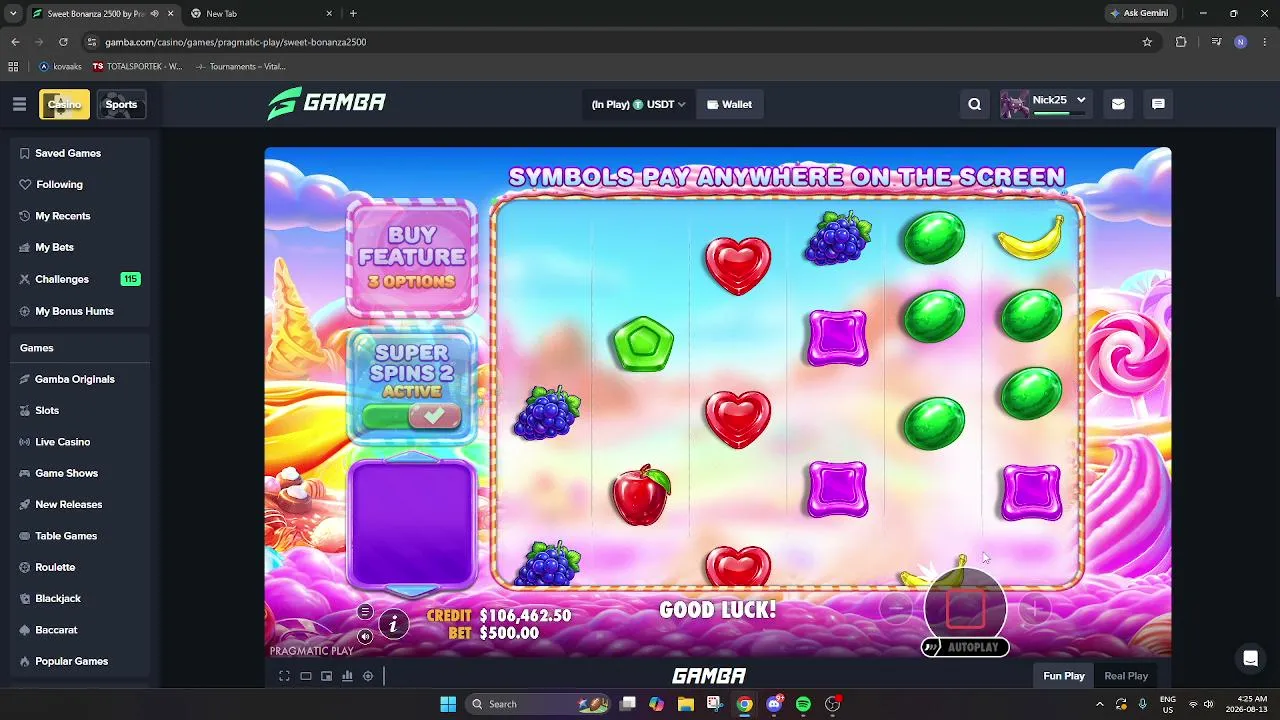Switch to the Sweet Bonanza 2500 tab
The width and height of the screenshot is (1280, 720).
point(102,13)
